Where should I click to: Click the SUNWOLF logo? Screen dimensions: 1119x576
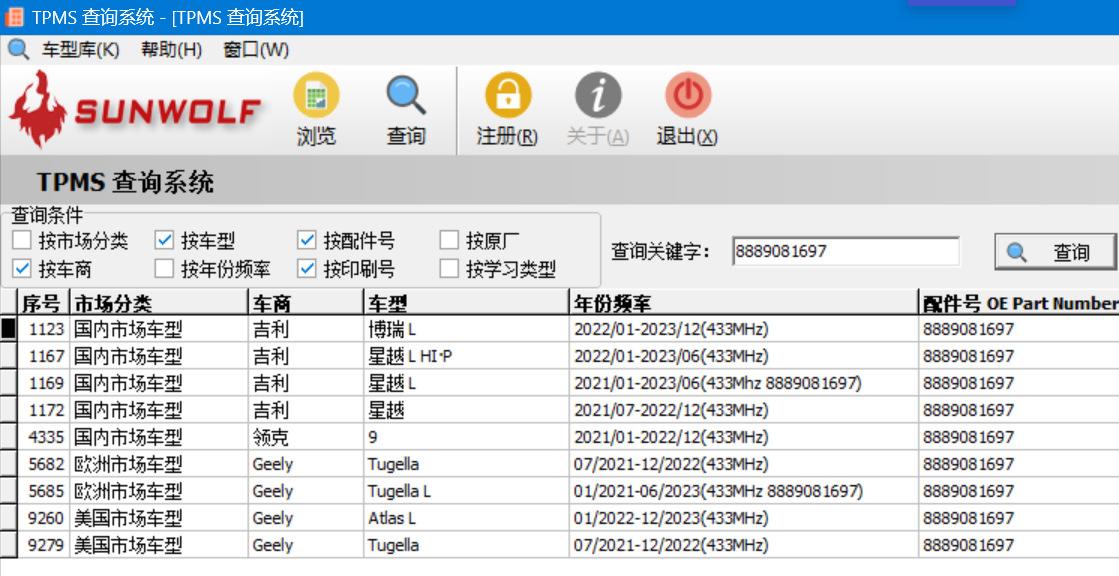tap(135, 110)
